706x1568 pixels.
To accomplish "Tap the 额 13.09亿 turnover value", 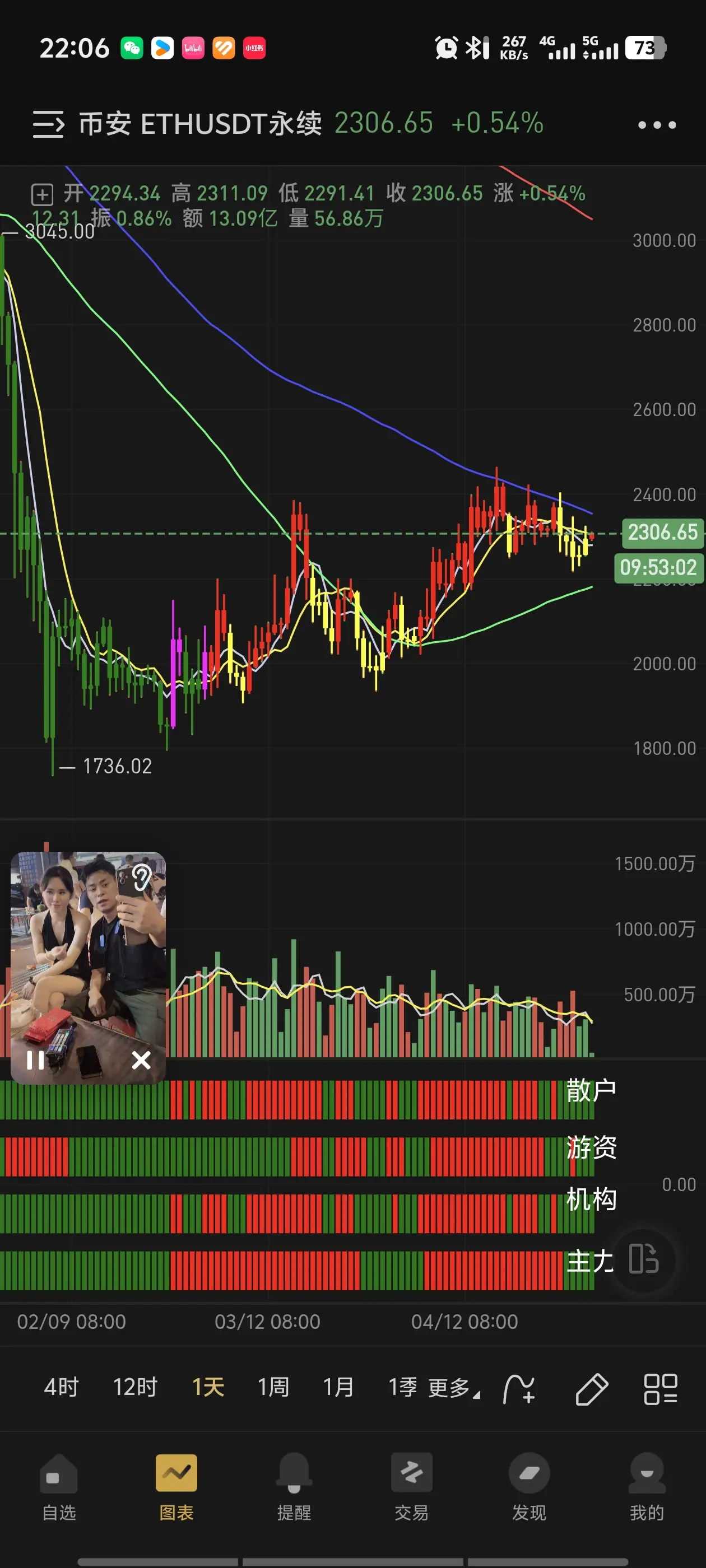I will (230, 218).
